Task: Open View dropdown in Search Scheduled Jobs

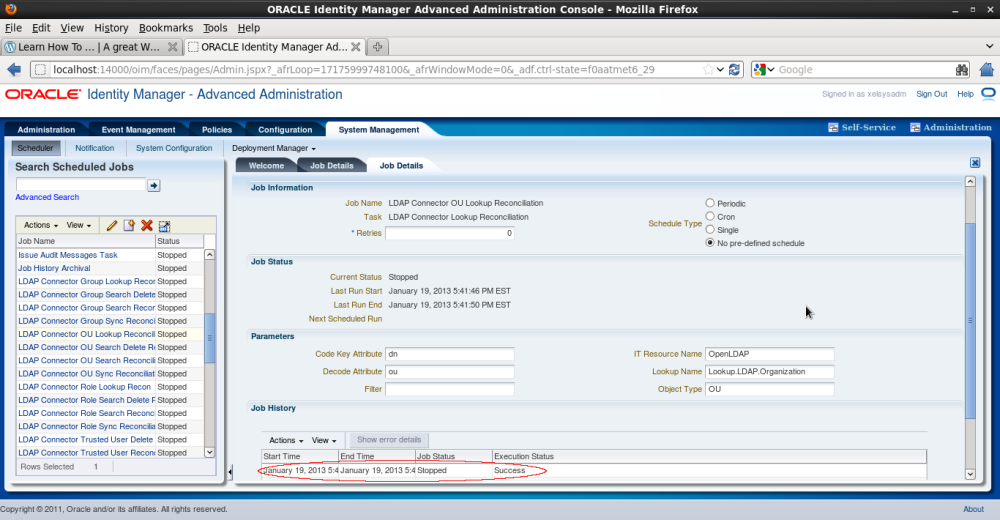Action: (78, 225)
